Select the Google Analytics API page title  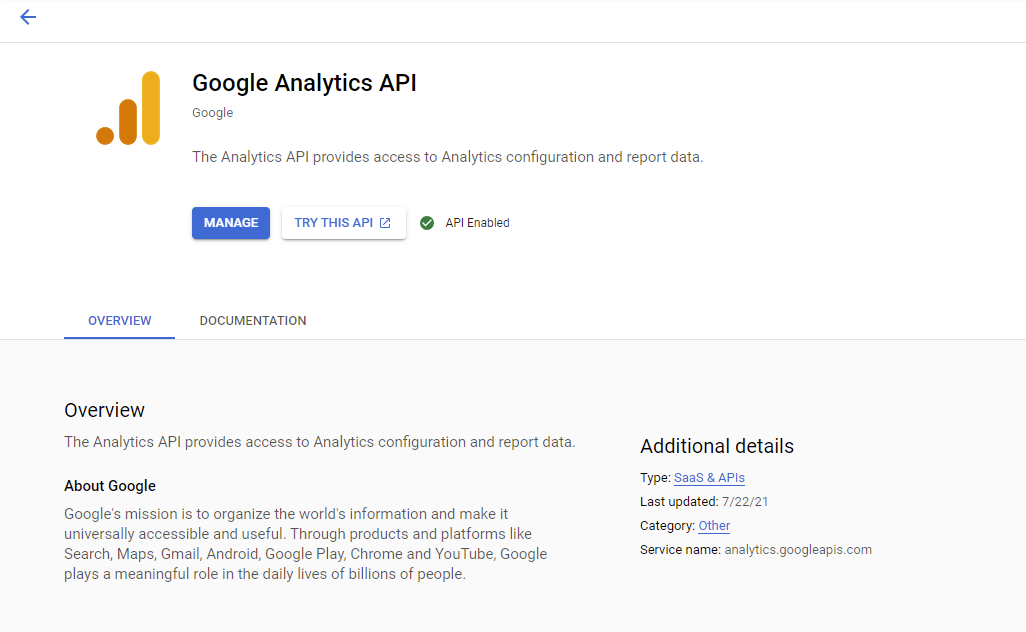tap(304, 83)
